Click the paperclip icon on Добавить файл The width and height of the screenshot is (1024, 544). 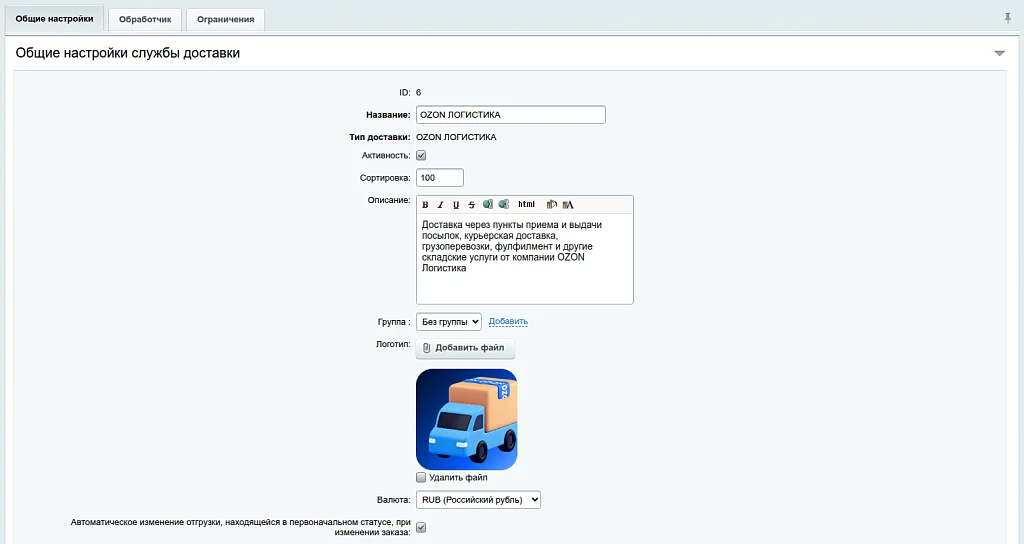pyautogui.click(x=426, y=348)
